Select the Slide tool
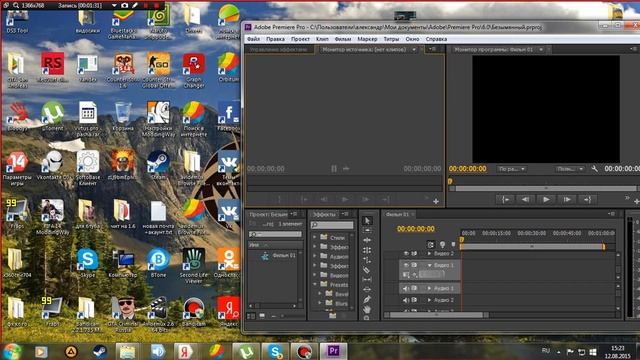 (x=367, y=289)
